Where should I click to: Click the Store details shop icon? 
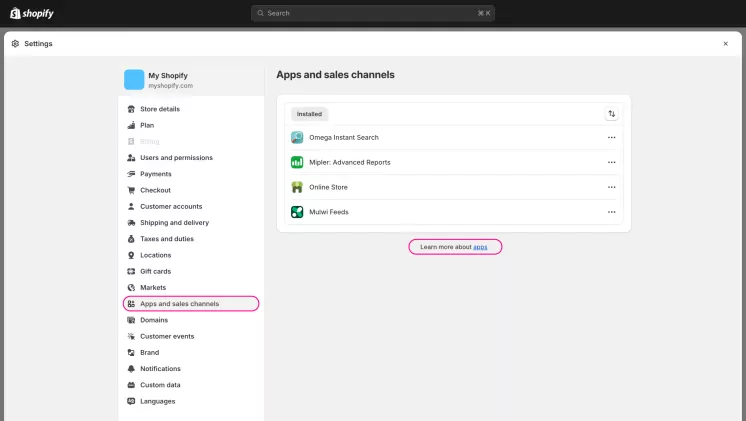click(x=131, y=109)
